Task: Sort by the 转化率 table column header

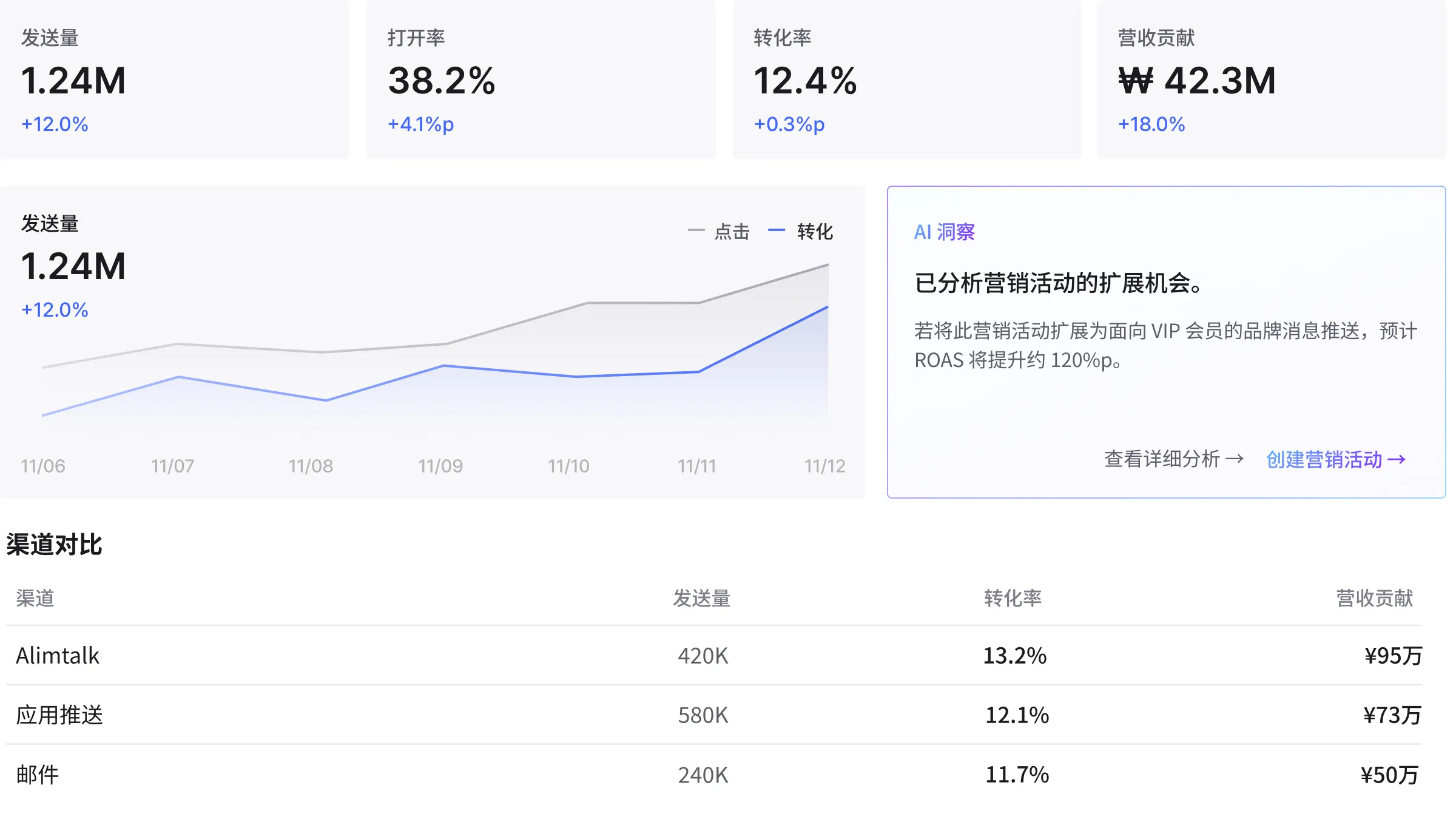Action: click(1013, 598)
